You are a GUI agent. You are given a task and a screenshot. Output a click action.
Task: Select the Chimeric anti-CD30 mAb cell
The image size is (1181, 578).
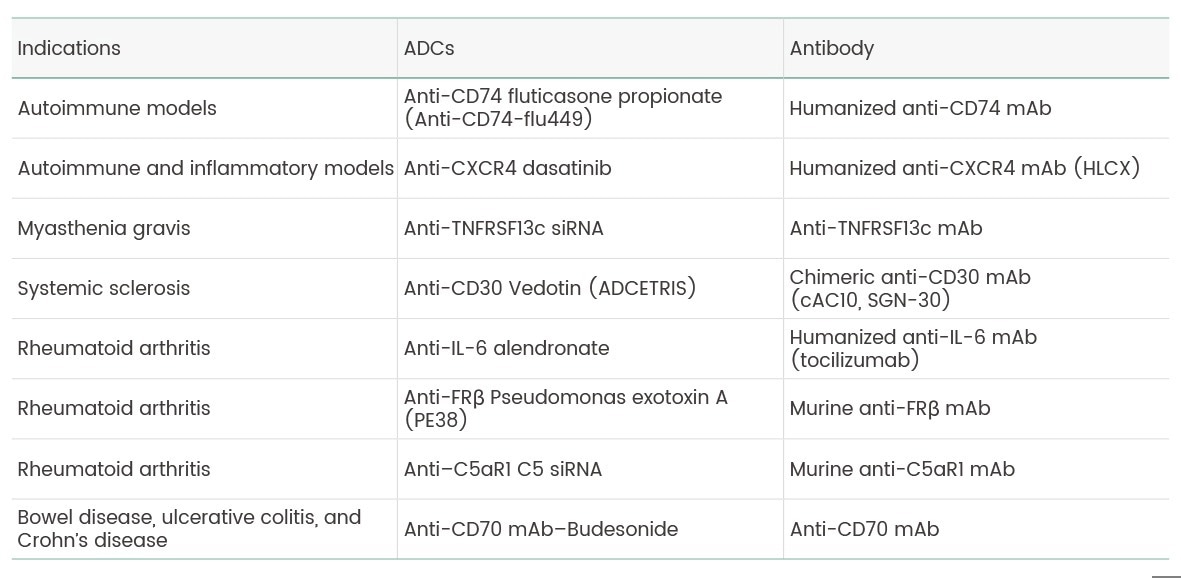[909, 288]
